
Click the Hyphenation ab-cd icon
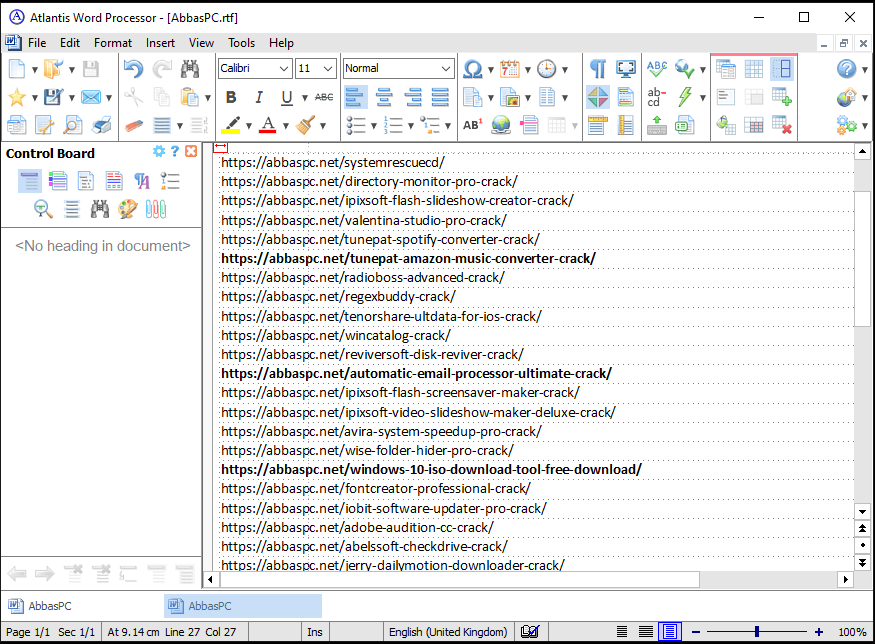(x=657, y=97)
